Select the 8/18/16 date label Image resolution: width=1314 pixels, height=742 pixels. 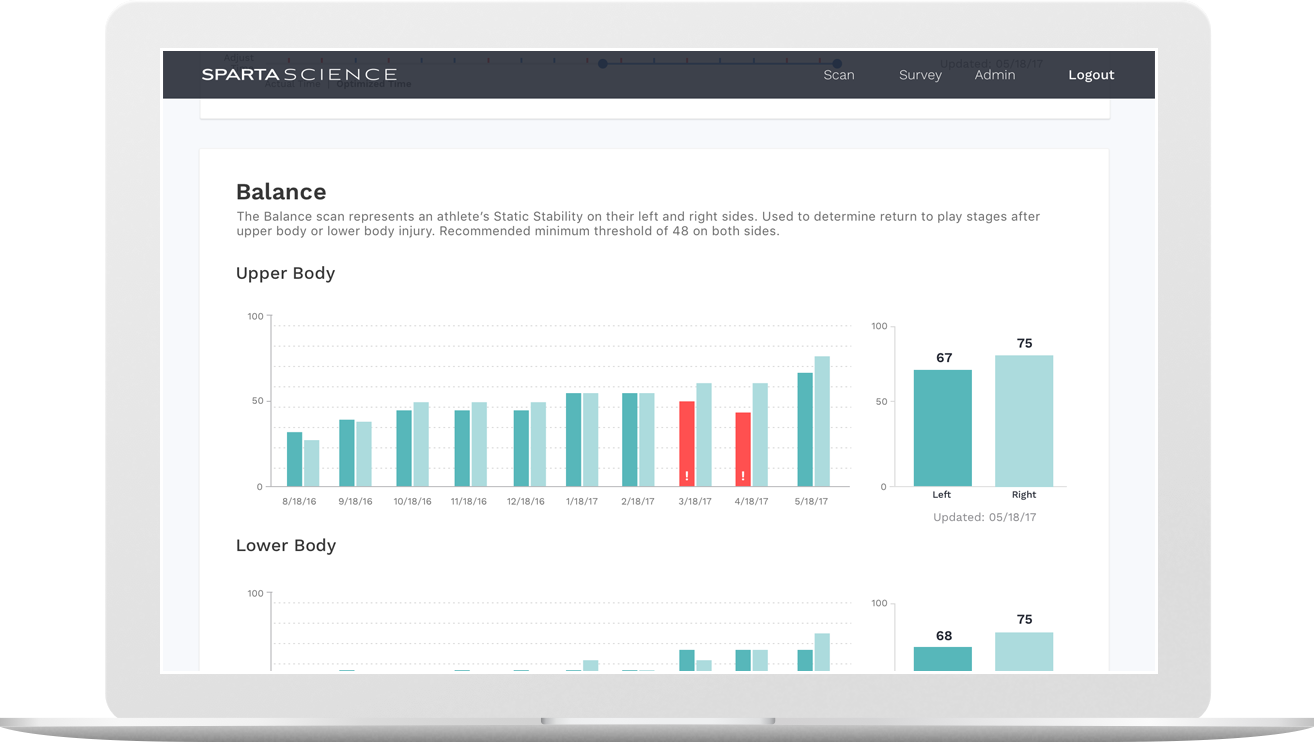pos(299,501)
